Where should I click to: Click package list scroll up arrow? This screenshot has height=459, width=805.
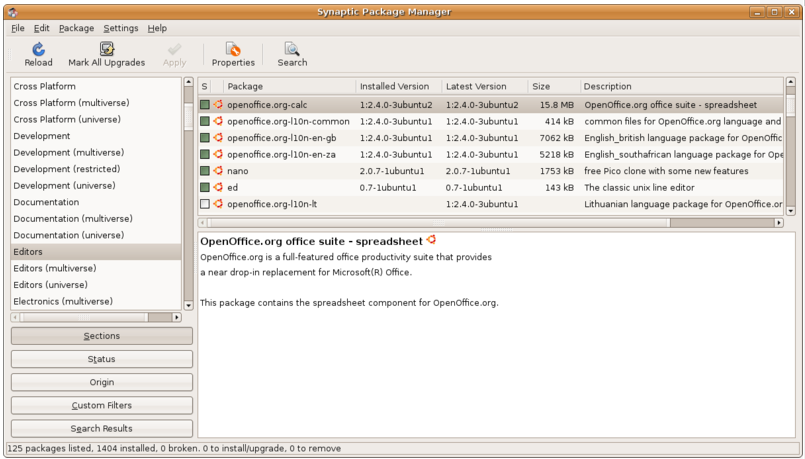pyautogui.click(x=791, y=82)
